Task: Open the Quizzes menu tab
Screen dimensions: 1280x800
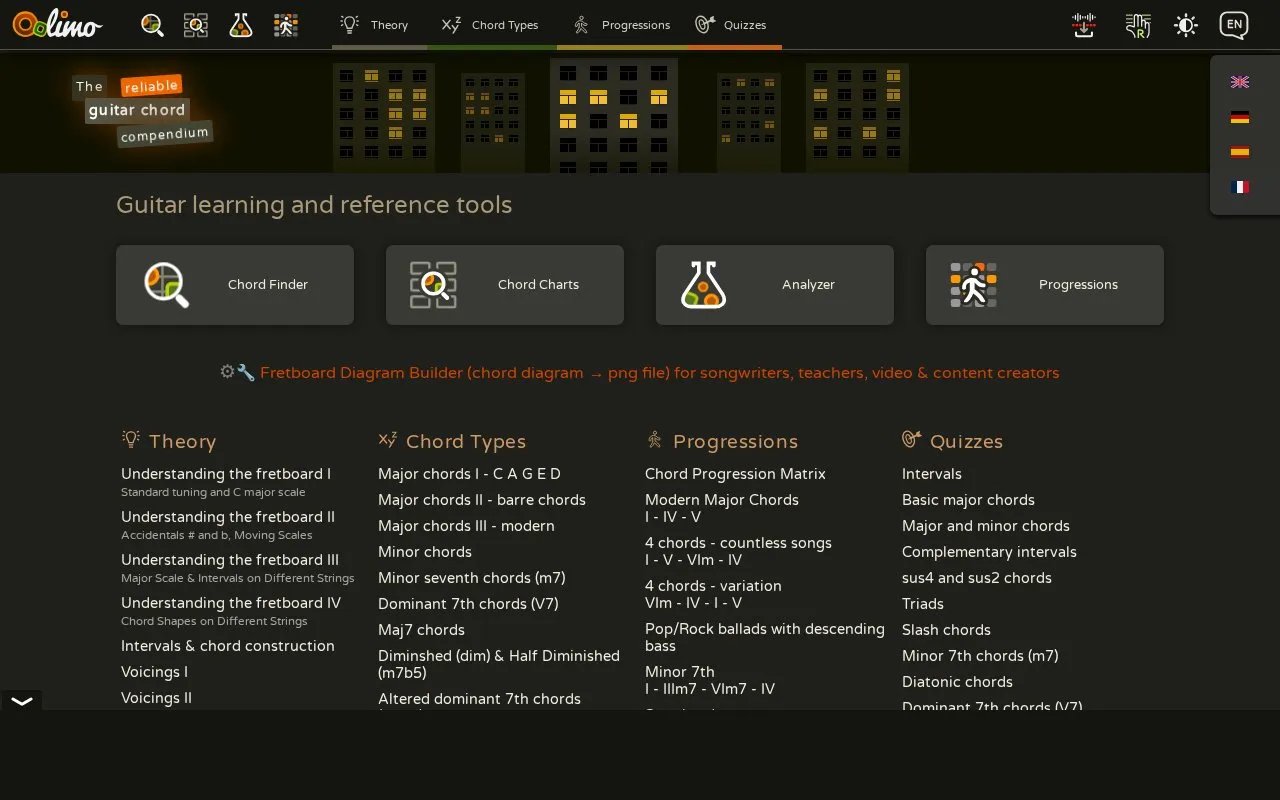Action: (733, 25)
